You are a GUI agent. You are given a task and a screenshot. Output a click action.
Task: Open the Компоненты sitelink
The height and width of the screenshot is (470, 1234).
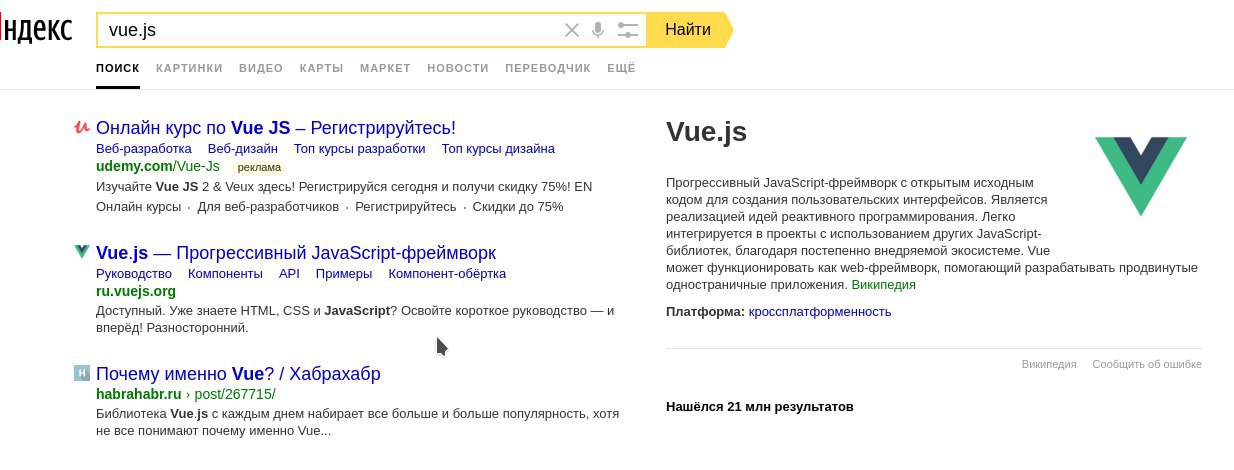(x=225, y=274)
